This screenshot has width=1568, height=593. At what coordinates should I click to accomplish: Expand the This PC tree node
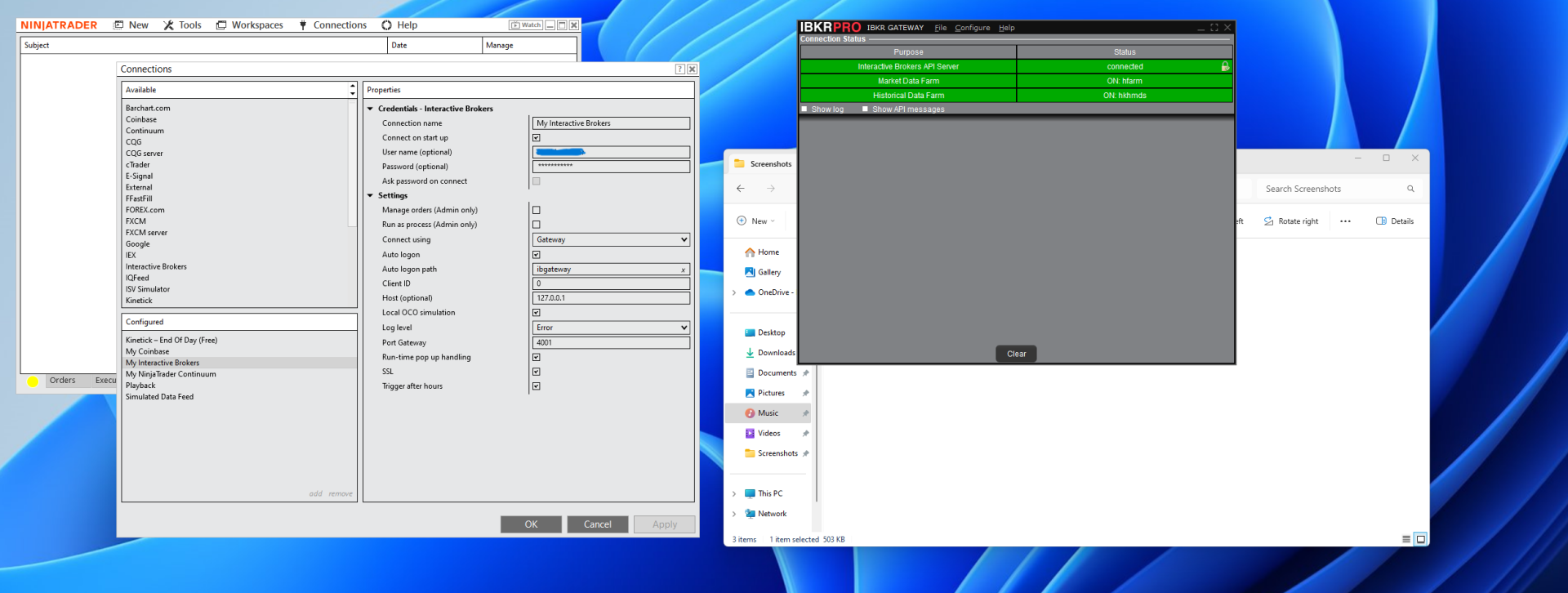pos(734,494)
